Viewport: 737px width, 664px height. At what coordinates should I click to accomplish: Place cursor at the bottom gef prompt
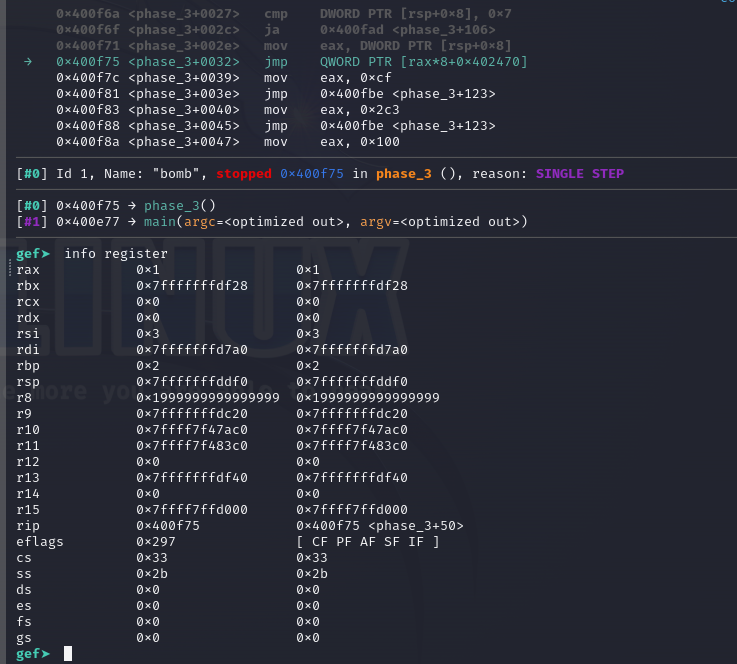coord(68,654)
